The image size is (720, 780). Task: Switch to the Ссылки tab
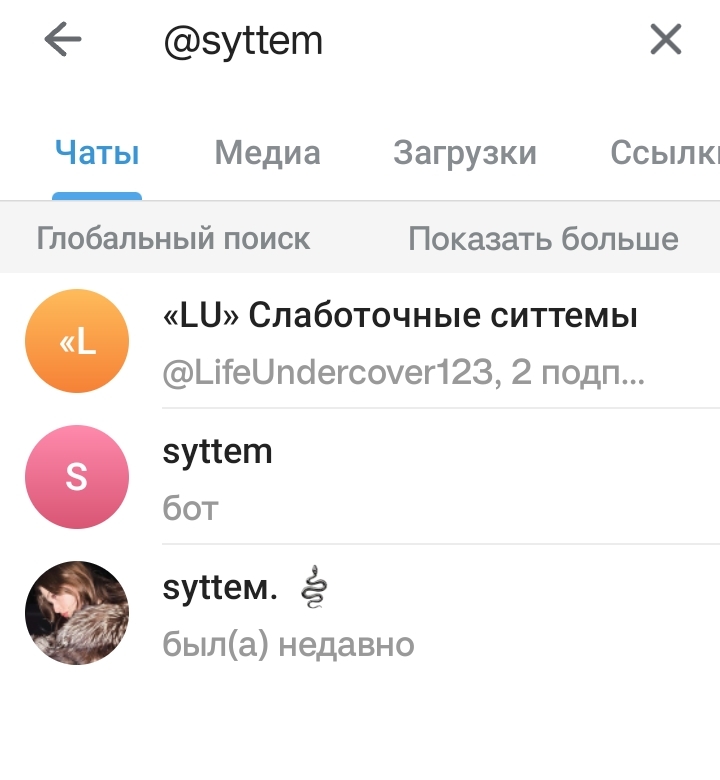(665, 152)
